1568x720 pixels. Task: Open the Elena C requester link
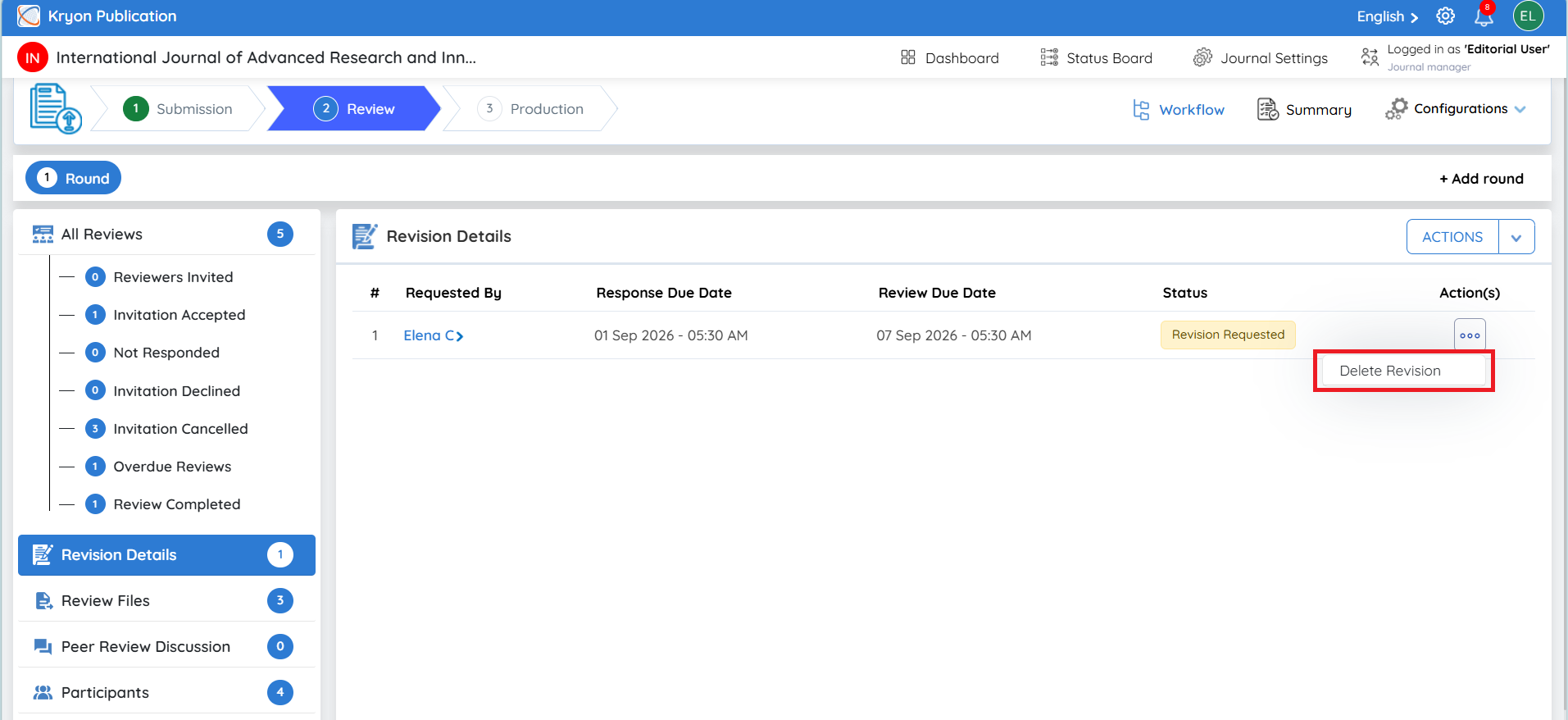click(x=433, y=335)
